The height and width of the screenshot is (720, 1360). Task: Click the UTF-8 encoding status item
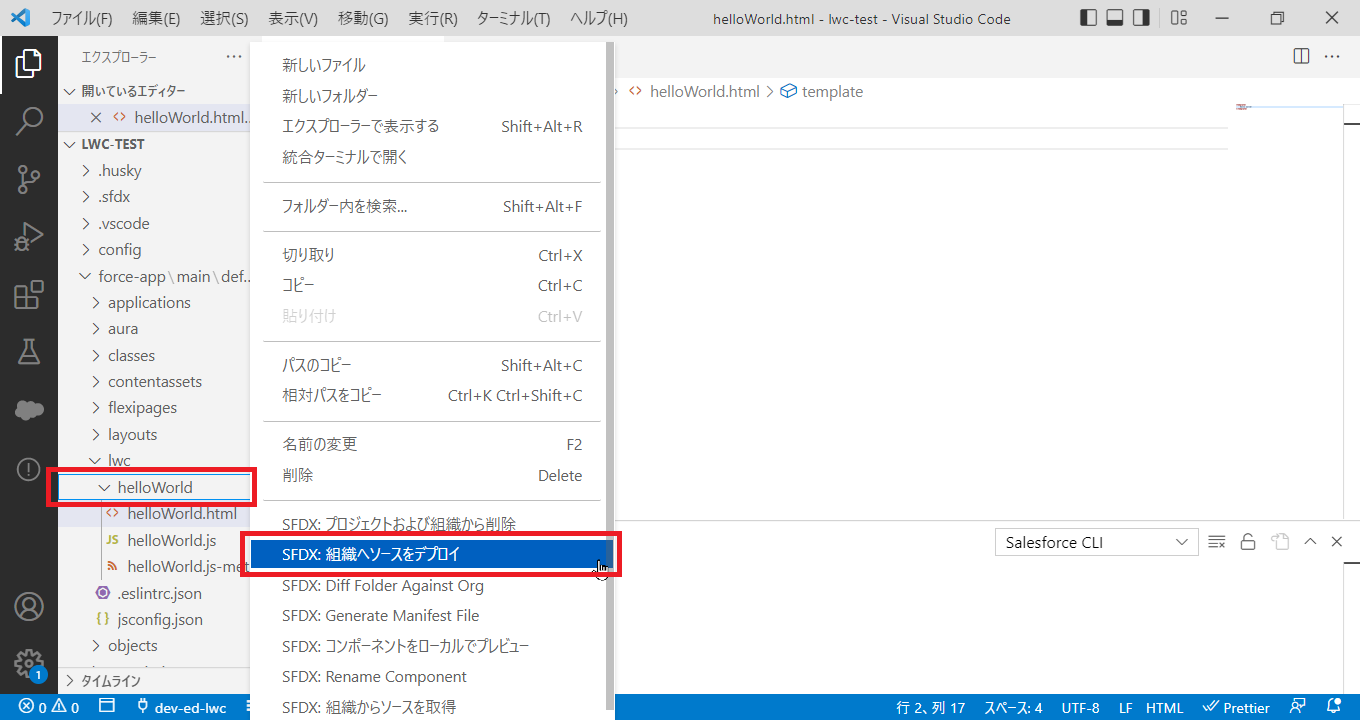pos(1080,708)
